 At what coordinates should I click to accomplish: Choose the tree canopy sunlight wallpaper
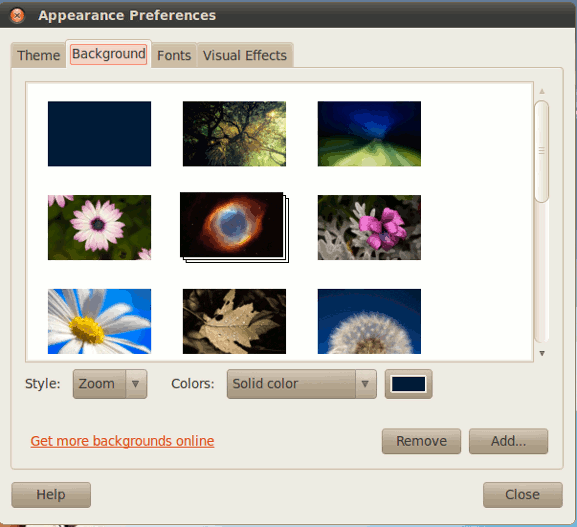click(x=234, y=134)
